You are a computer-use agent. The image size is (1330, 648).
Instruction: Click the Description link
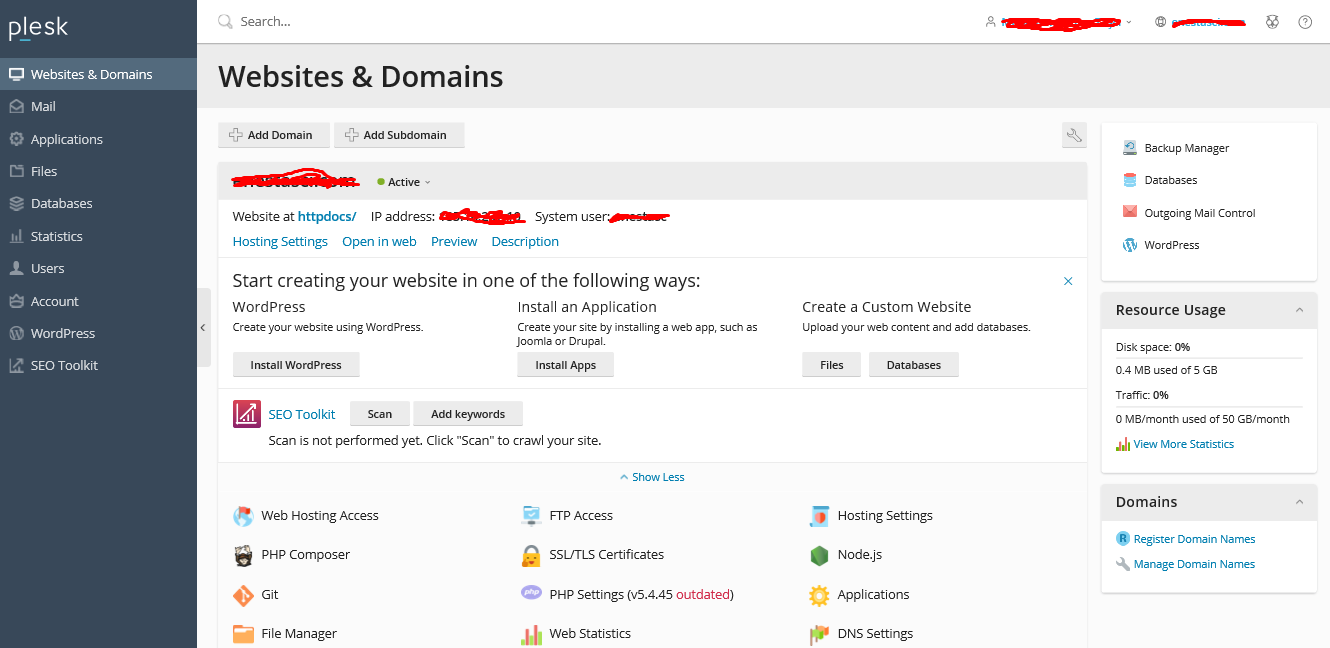tap(525, 241)
